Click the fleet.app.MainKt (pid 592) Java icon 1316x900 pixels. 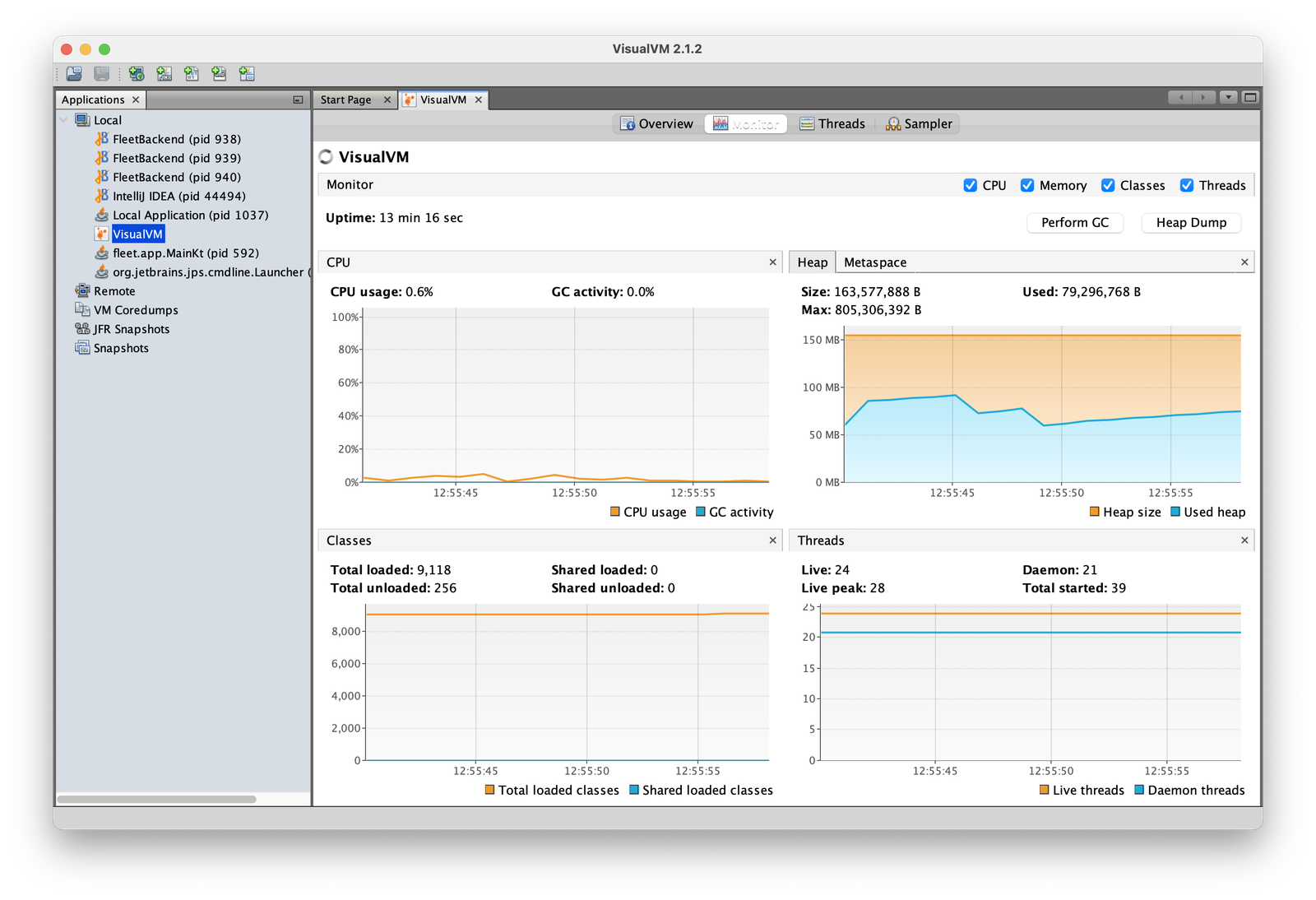coord(102,253)
